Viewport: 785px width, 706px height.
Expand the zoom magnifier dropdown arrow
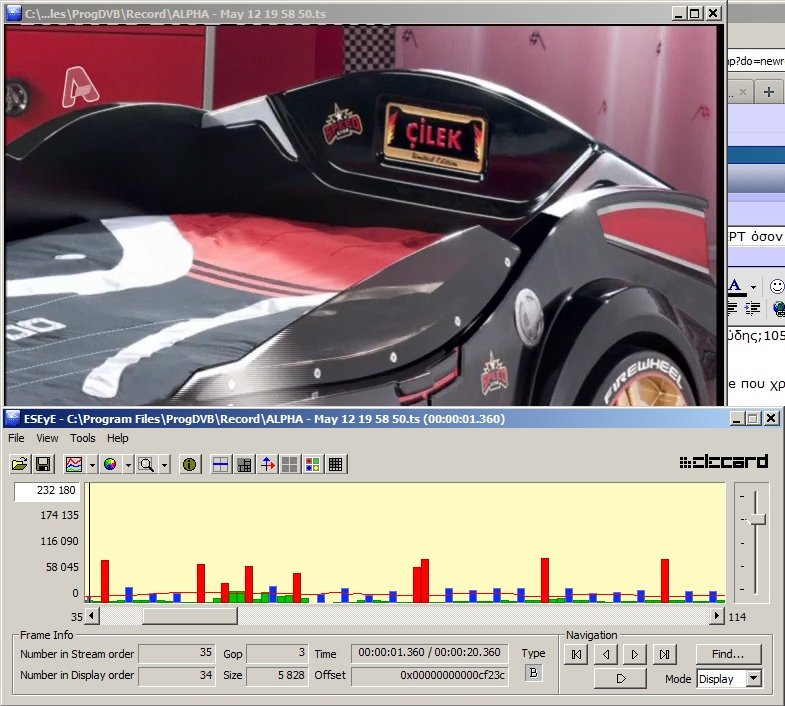(x=165, y=465)
